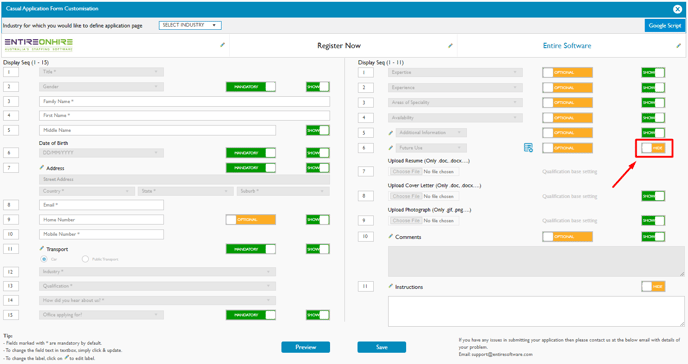The height and width of the screenshot is (364, 688).
Task: Edit the Transport label with its pencil icon
Action: click(42, 248)
